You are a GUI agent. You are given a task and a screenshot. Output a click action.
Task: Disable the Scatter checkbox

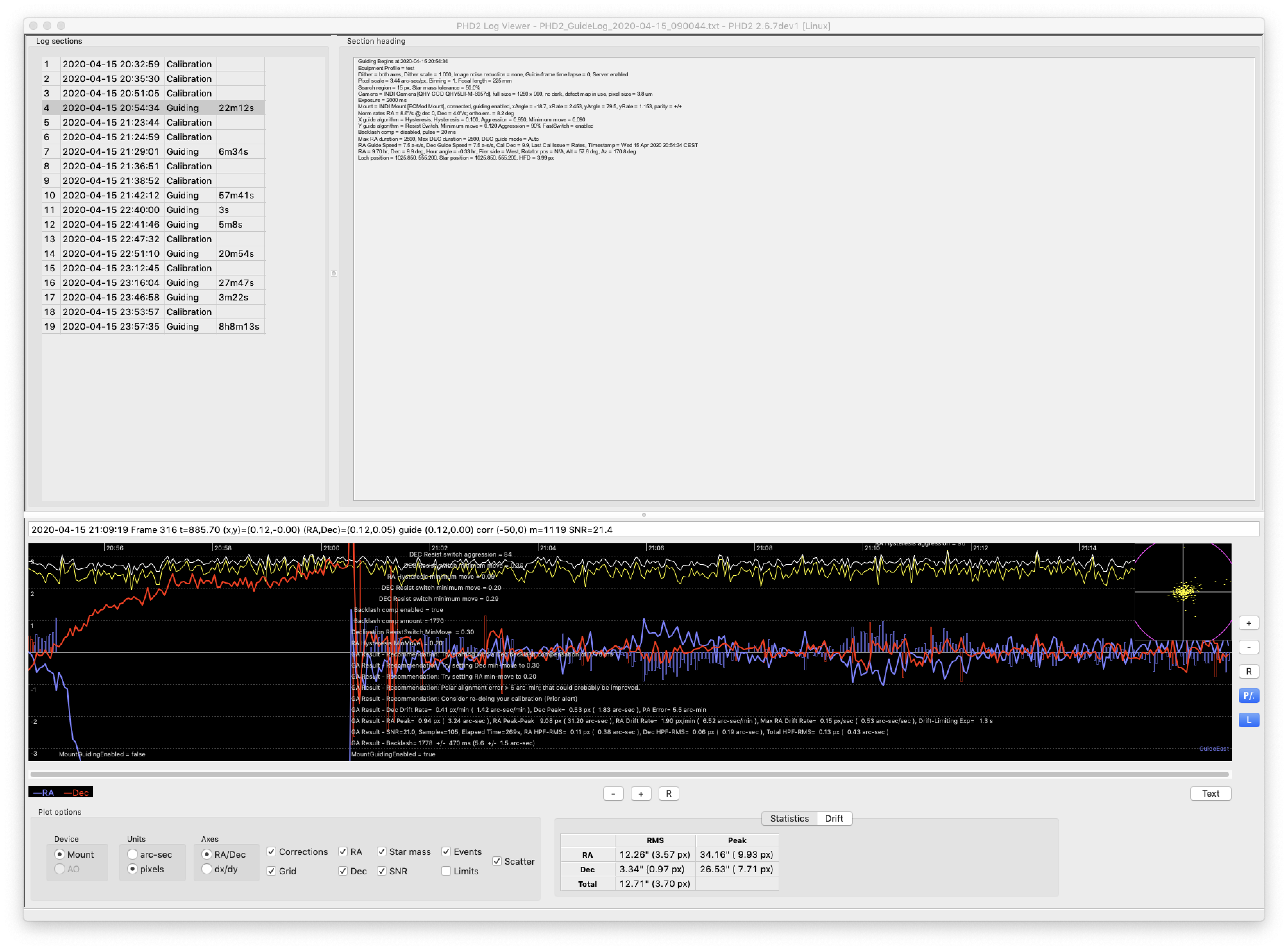pyautogui.click(x=497, y=862)
